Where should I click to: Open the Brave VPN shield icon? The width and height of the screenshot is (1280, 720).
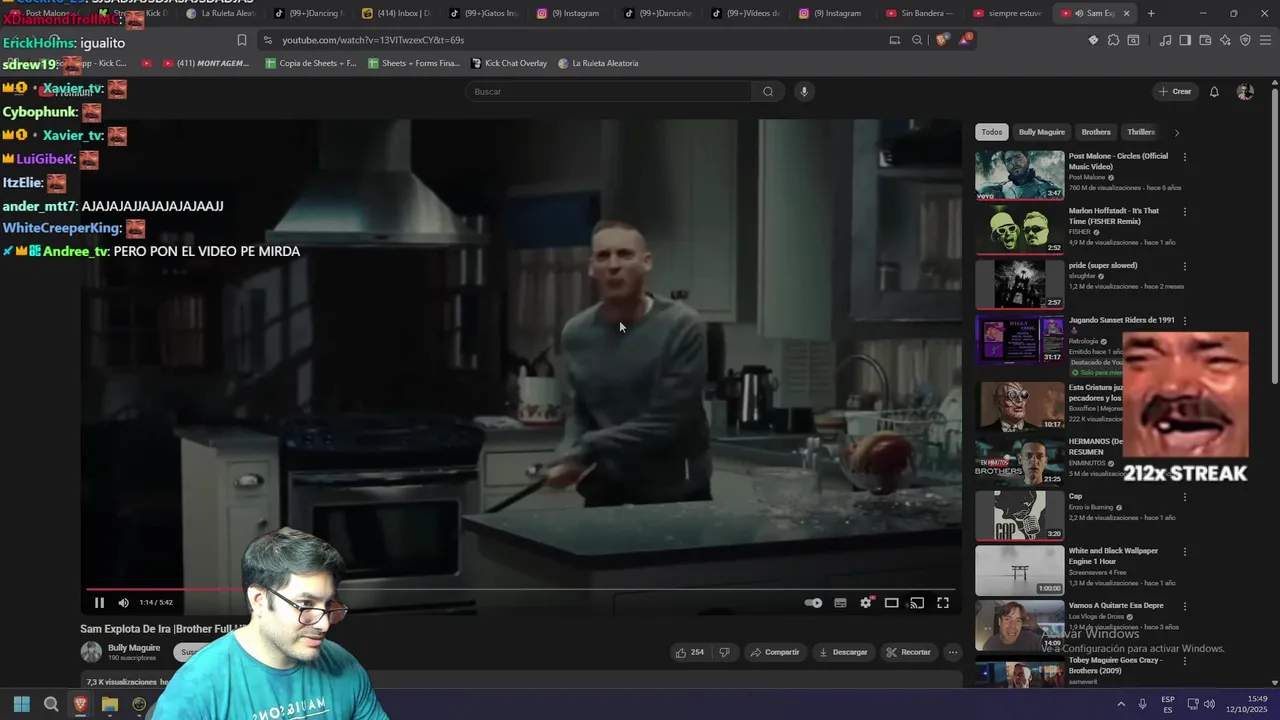(x=1245, y=40)
